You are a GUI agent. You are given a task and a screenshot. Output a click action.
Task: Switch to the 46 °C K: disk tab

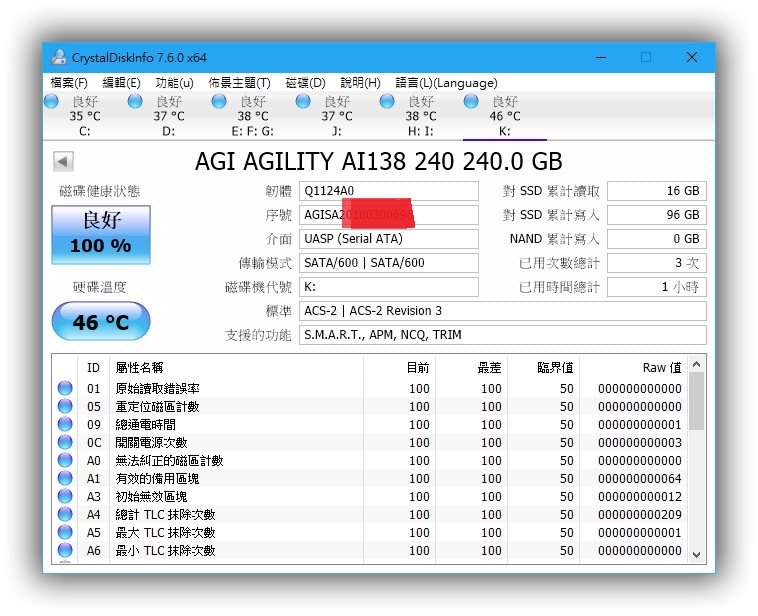coord(505,116)
